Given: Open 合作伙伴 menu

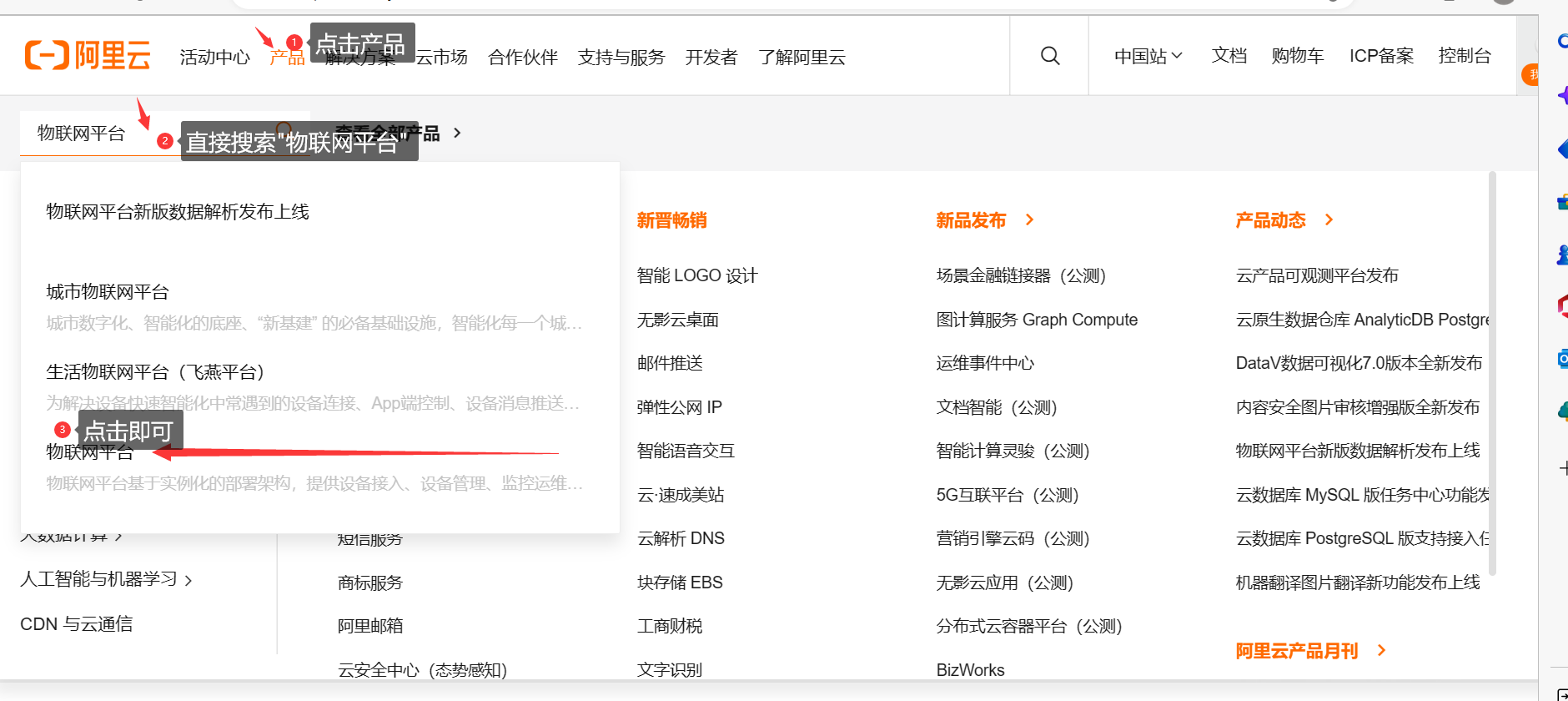Looking at the screenshot, I should [523, 57].
